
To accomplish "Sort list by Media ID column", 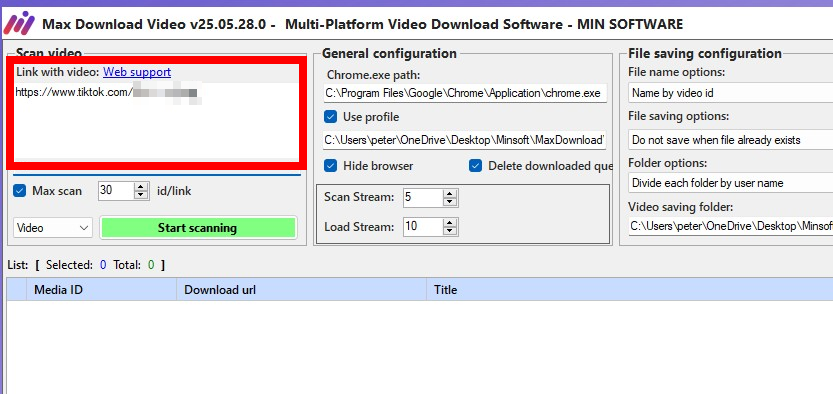I will click(x=101, y=289).
